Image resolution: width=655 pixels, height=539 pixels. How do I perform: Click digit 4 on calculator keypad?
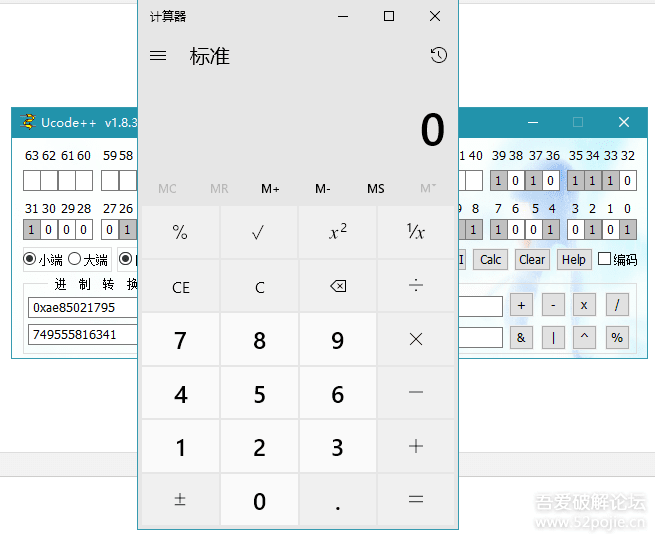pos(180,393)
